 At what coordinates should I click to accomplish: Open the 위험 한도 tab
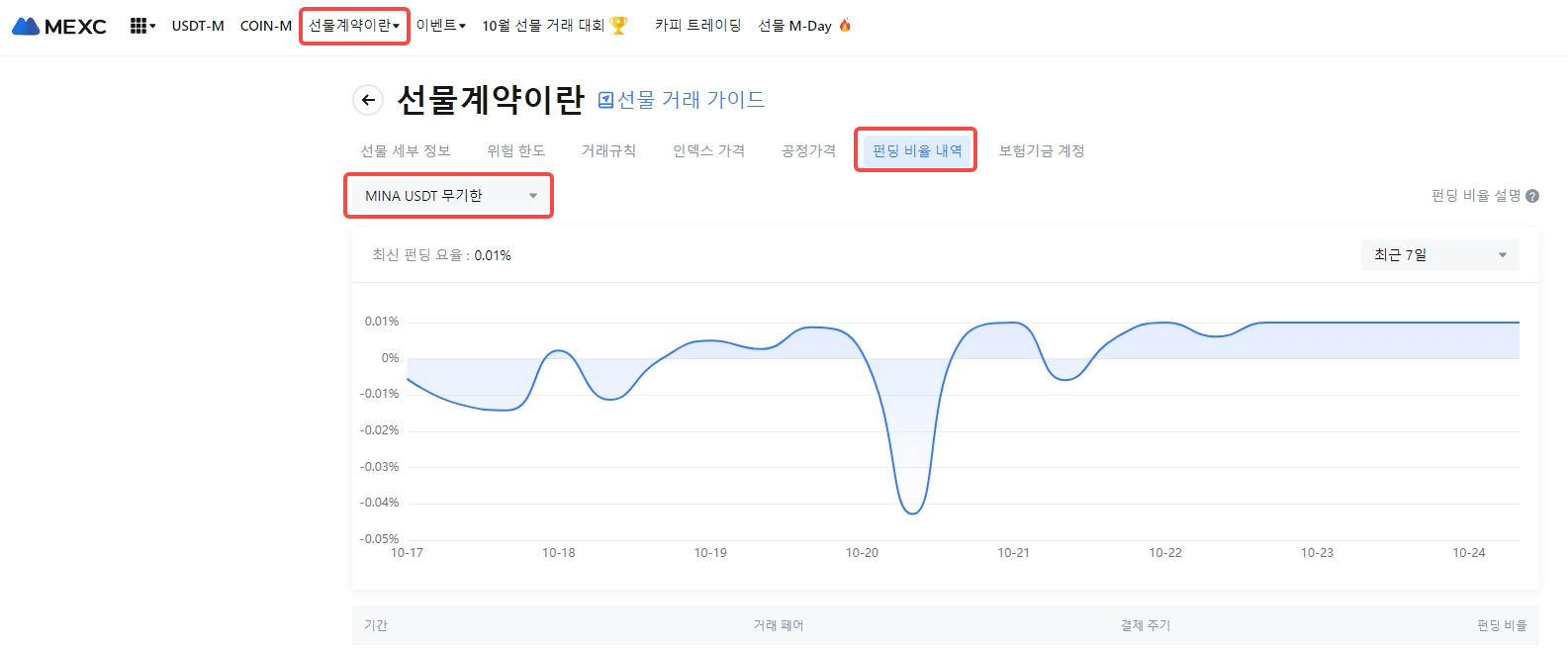[515, 150]
